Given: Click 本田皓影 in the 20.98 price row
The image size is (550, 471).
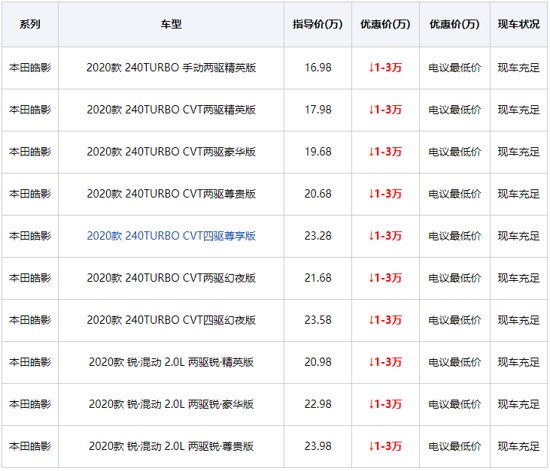Looking at the screenshot, I should pyautogui.click(x=30, y=362).
